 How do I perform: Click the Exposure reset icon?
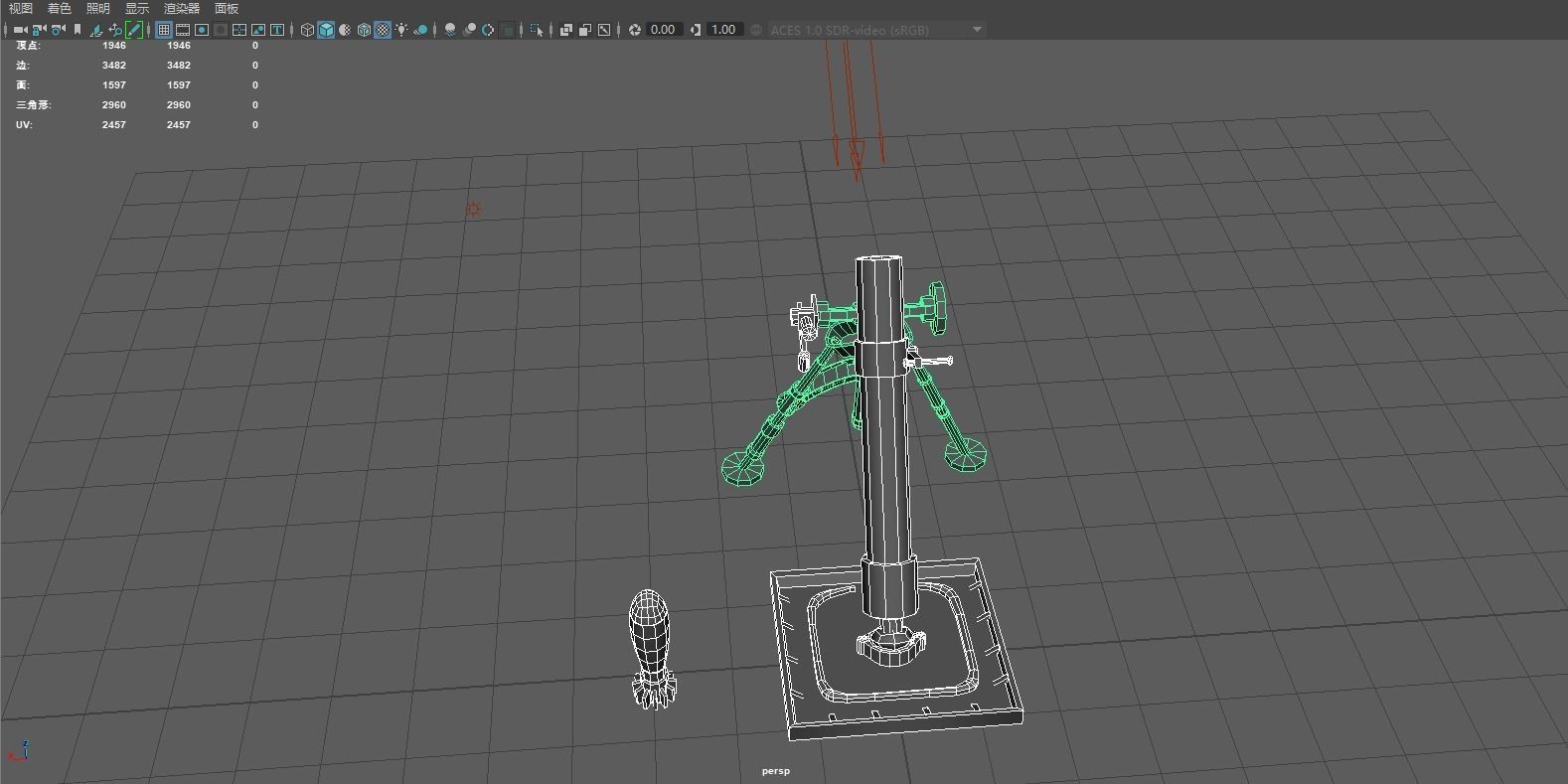tap(635, 30)
